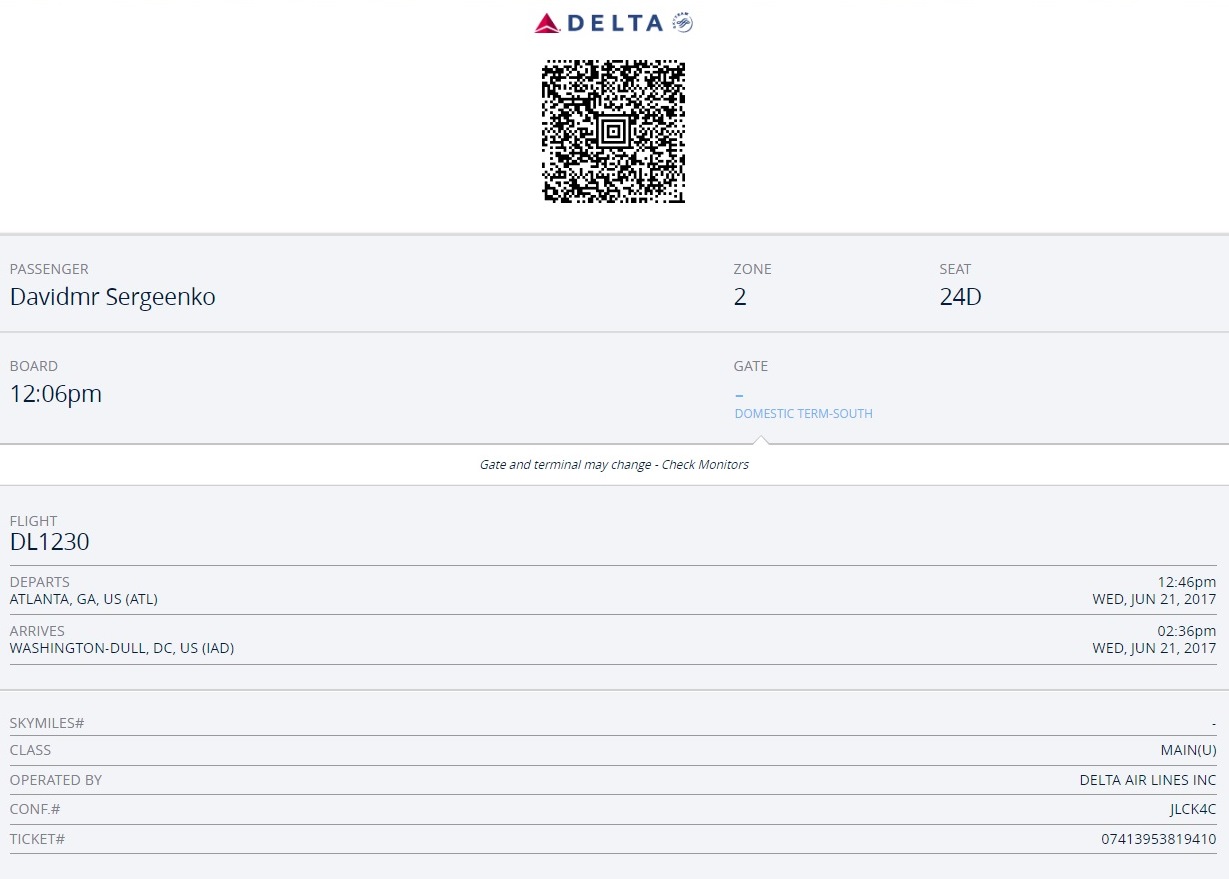
Task: Click ticket number 07413953819410
Action: point(1158,839)
